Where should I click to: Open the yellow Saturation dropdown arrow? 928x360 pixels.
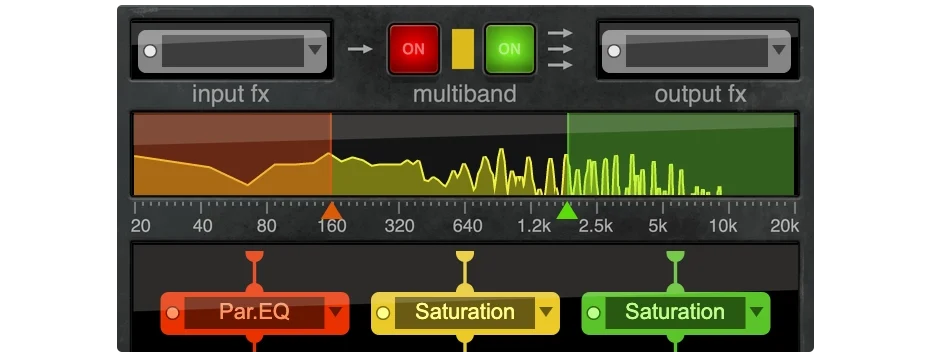546,312
